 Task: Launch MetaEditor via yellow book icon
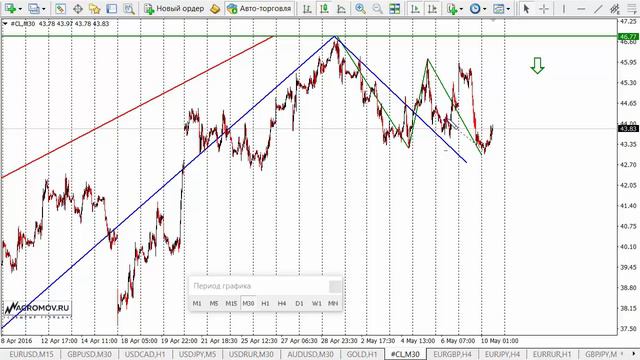point(215,8)
